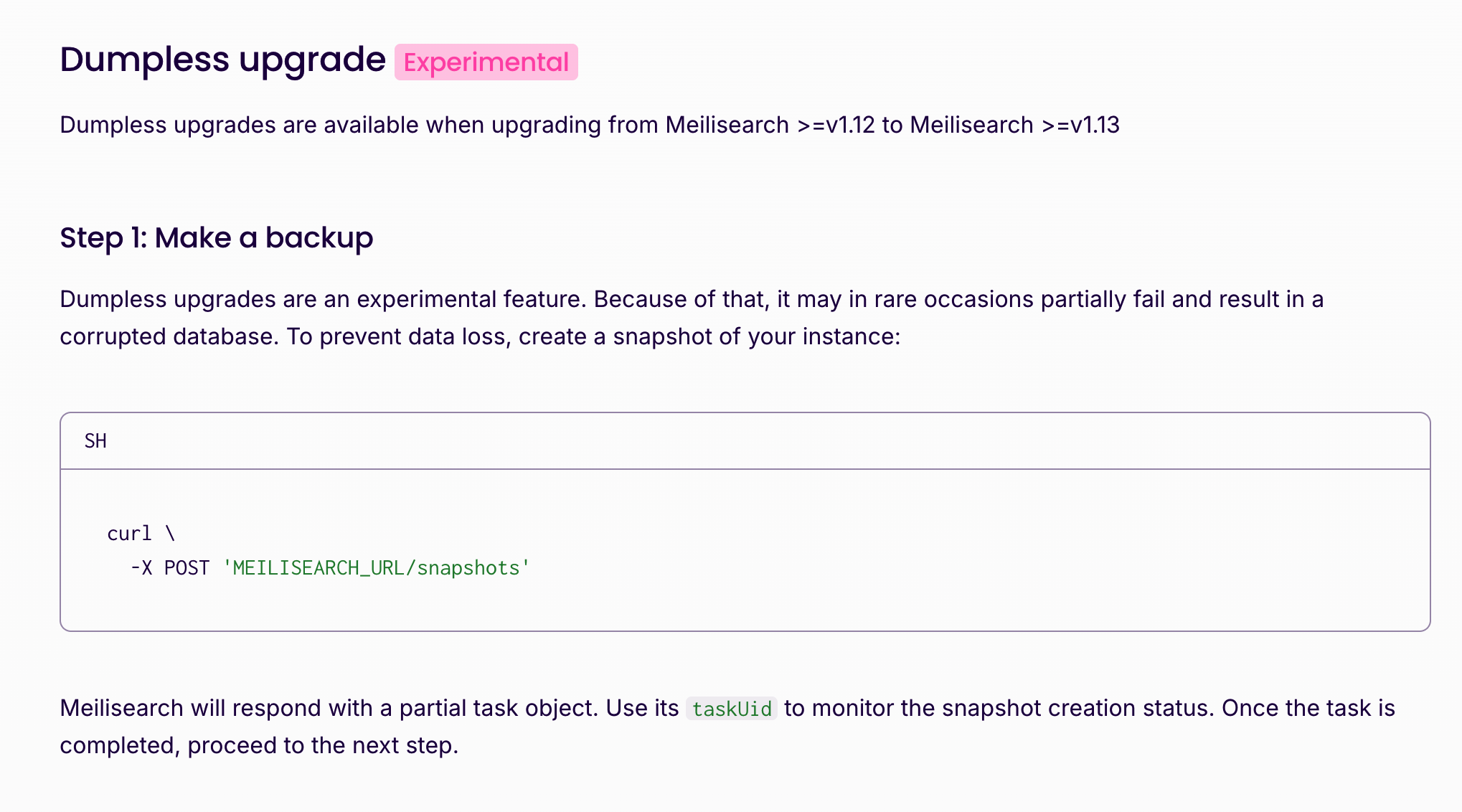
Task: Click the code block header bar
Action: click(x=745, y=441)
